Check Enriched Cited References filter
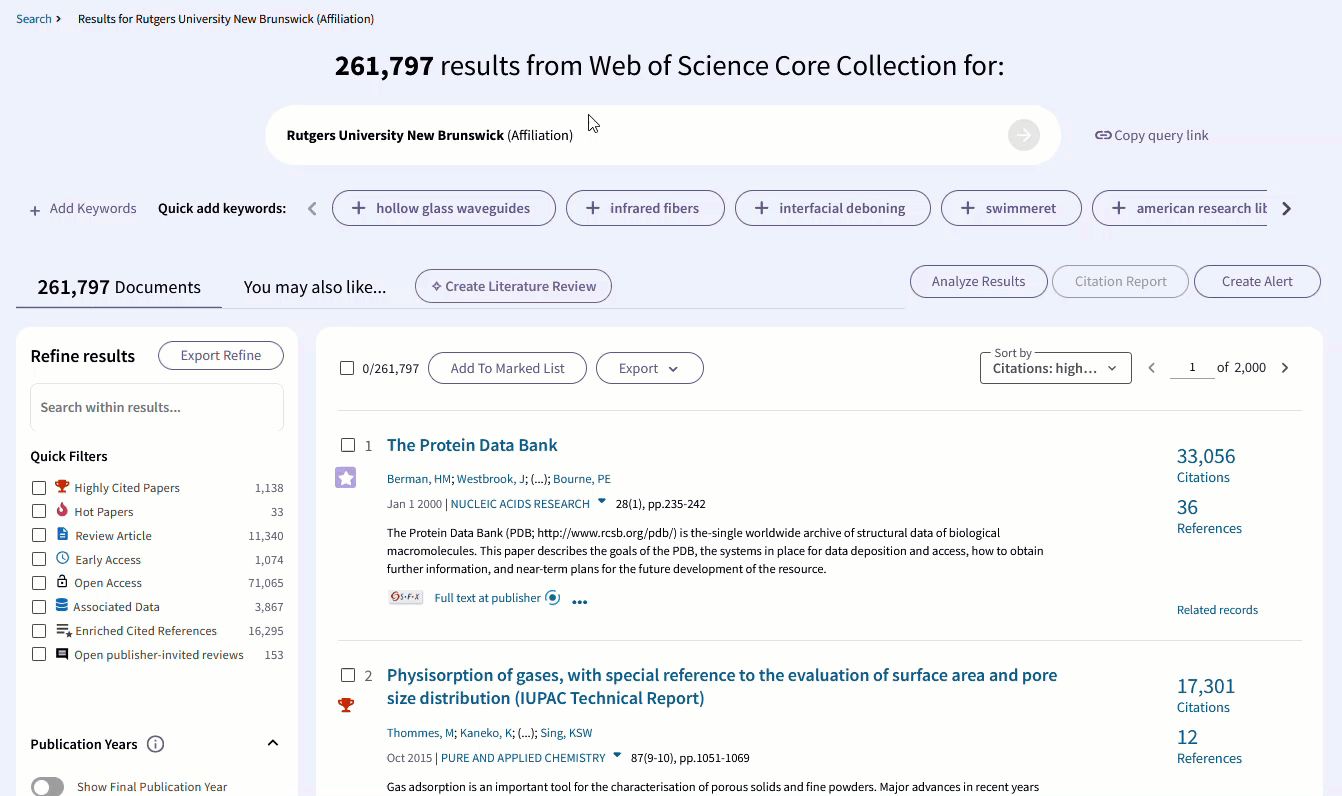The width and height of the screenshot is (1342, 796). point(39,631)
